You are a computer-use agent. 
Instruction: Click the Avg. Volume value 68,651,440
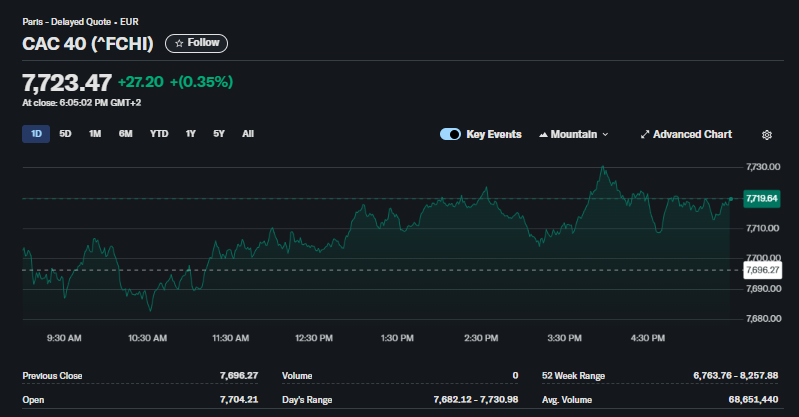tap(753, 399)
